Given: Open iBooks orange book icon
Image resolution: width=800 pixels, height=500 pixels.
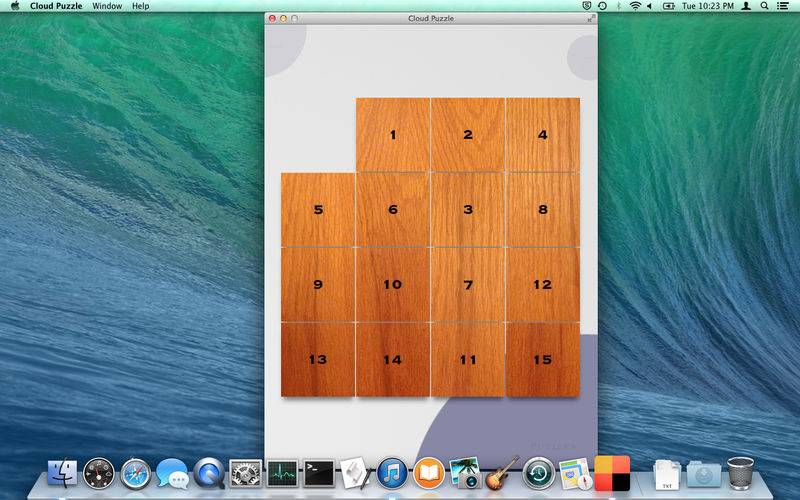Looking at the screenshot, I should pos(429,473).
